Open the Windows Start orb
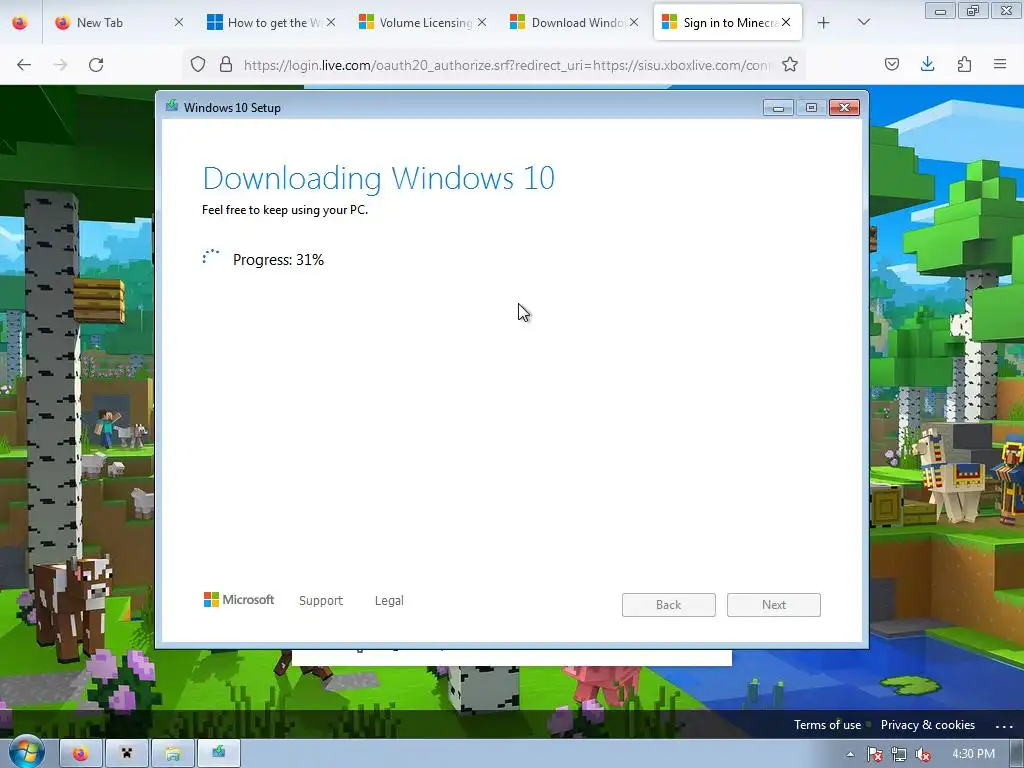The width and height of the screenshot is (1024, 768). (x=26, y=752)
